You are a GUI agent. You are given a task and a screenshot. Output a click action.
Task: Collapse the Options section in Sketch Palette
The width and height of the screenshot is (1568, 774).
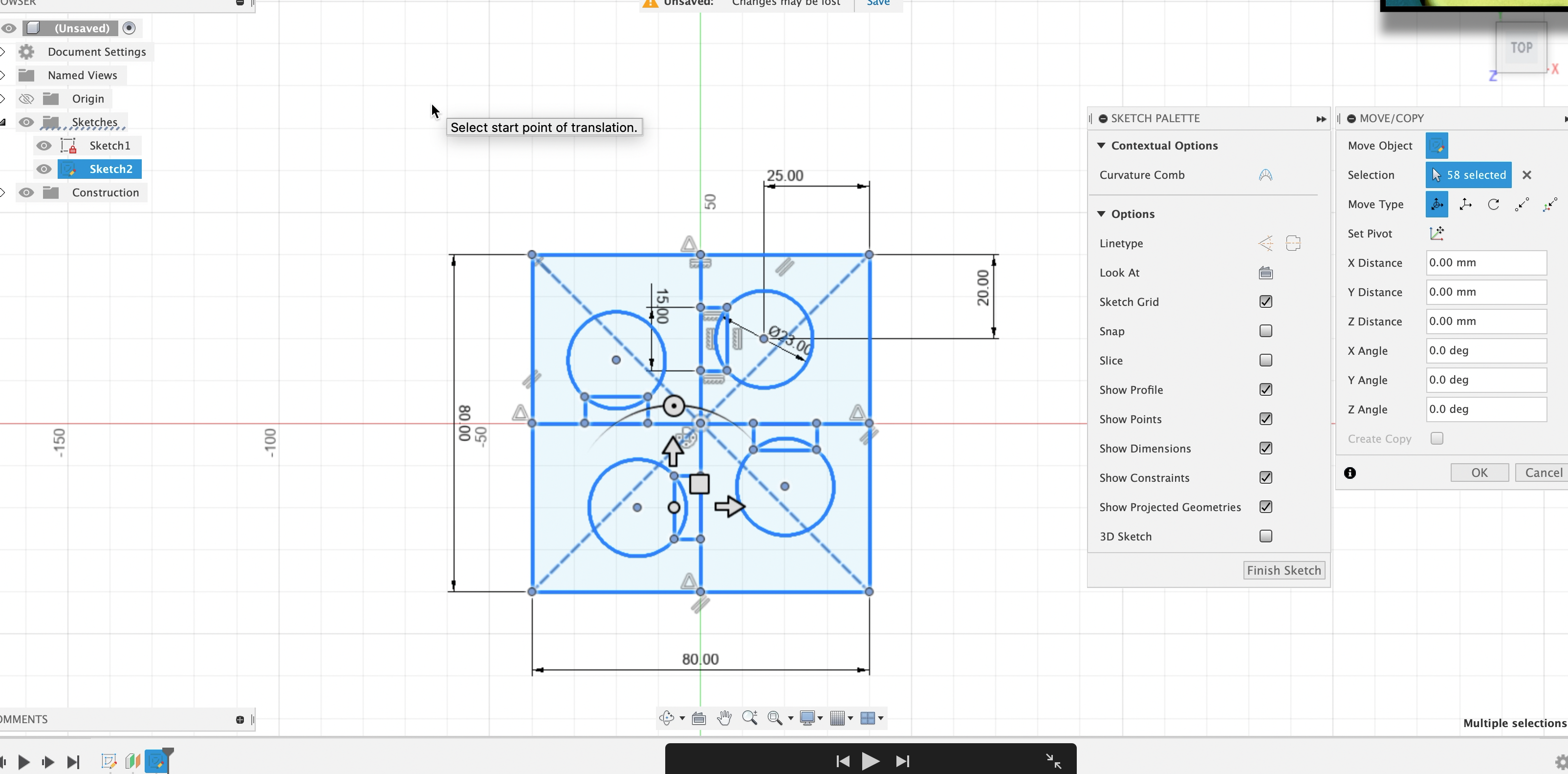(1101, 214)
